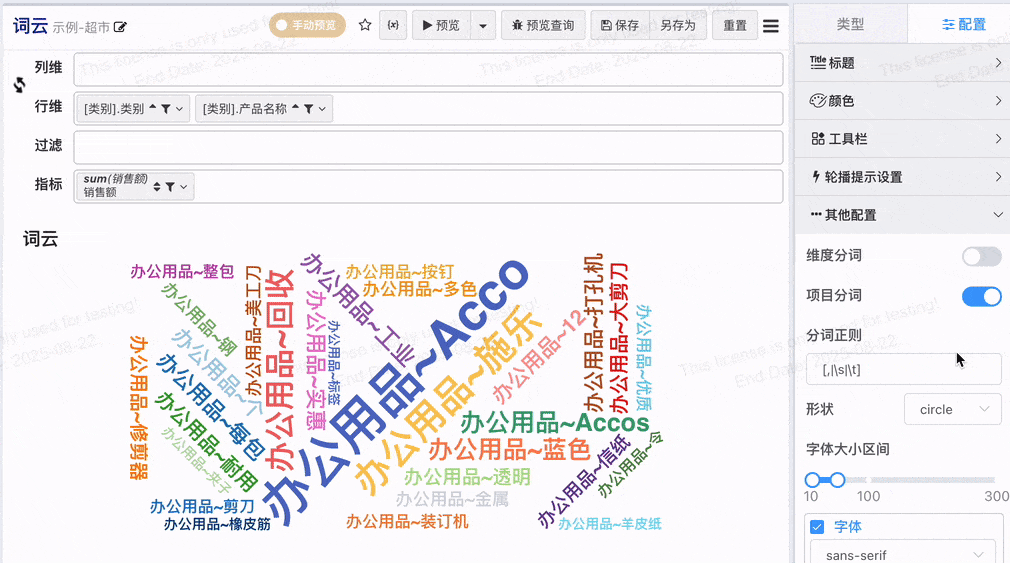Click the slider mark label 100
Screen dimensions: 1010x563
[868, 496]
